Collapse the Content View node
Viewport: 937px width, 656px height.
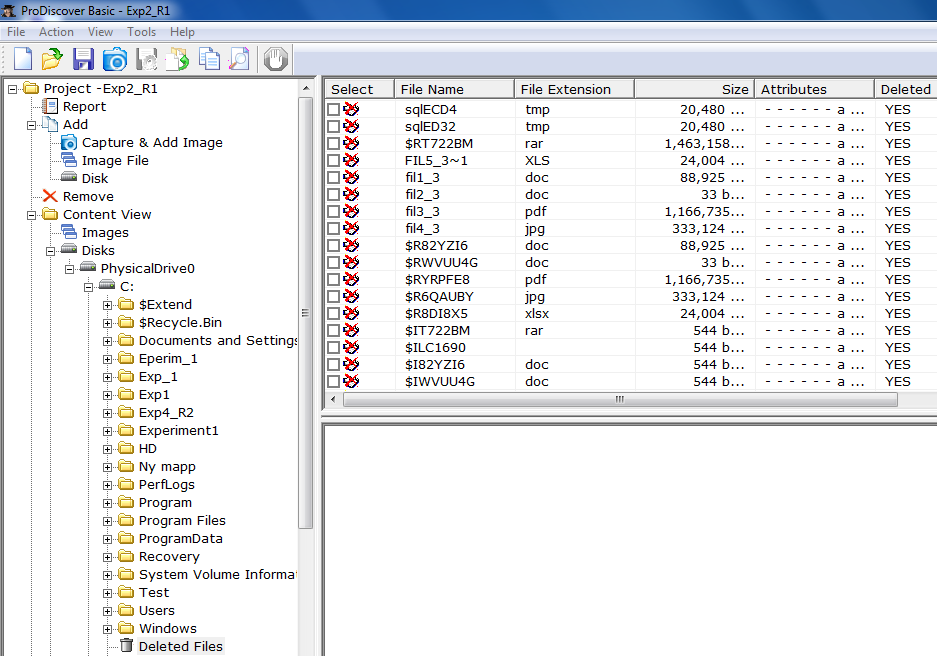[31, 215]
